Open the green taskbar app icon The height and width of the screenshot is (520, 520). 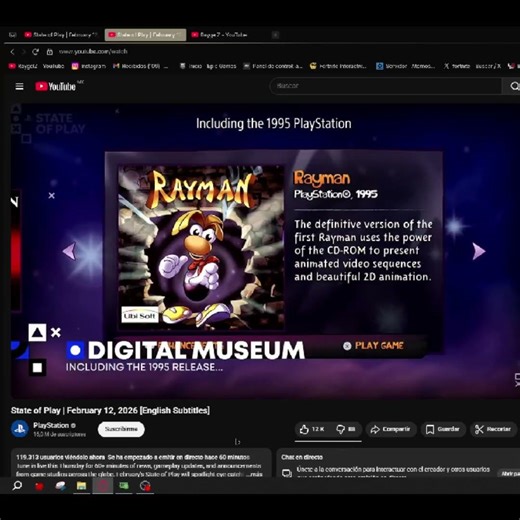(124, 486)
